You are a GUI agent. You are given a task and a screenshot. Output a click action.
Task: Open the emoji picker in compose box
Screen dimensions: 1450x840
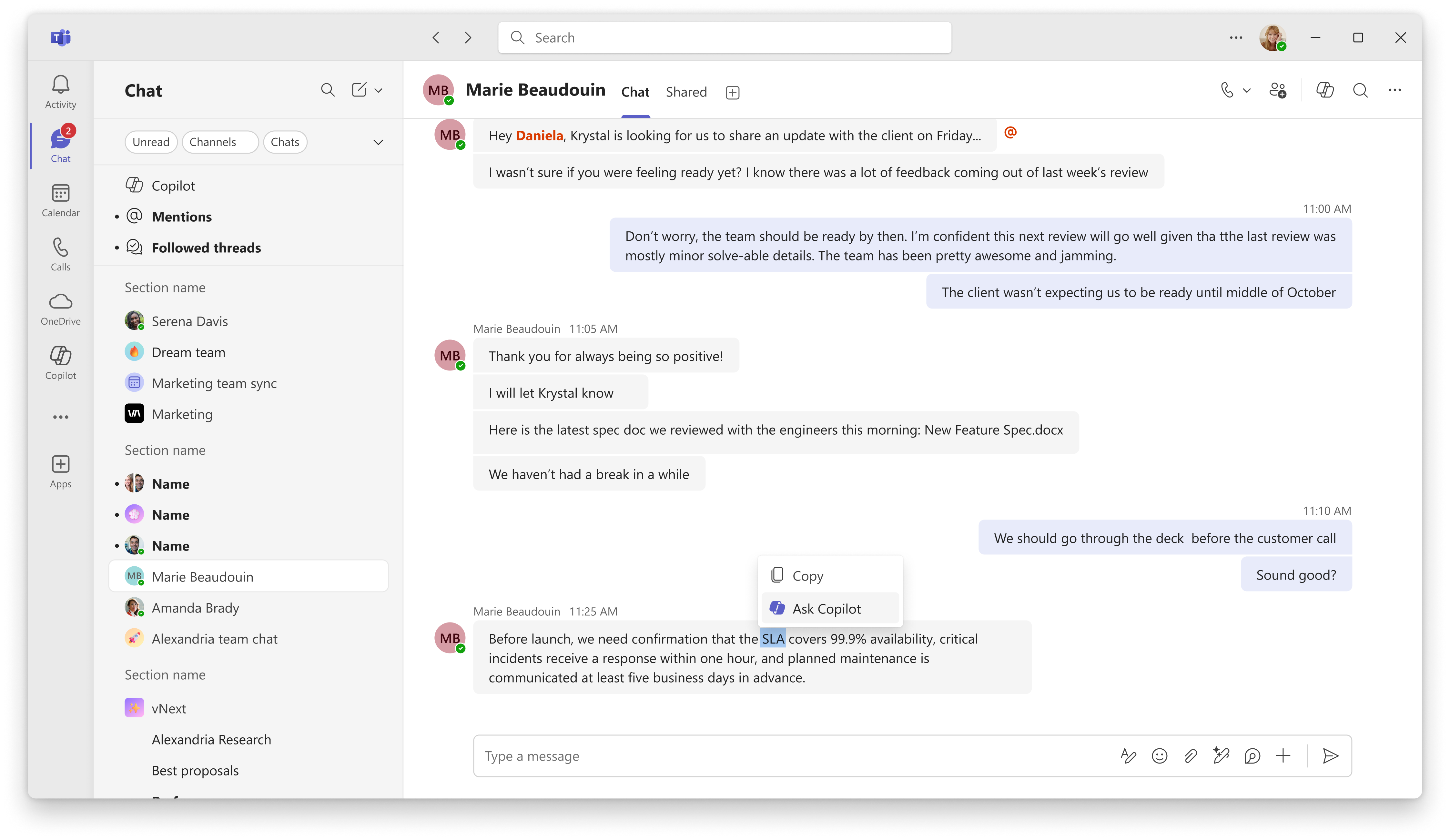(1160, 756)
